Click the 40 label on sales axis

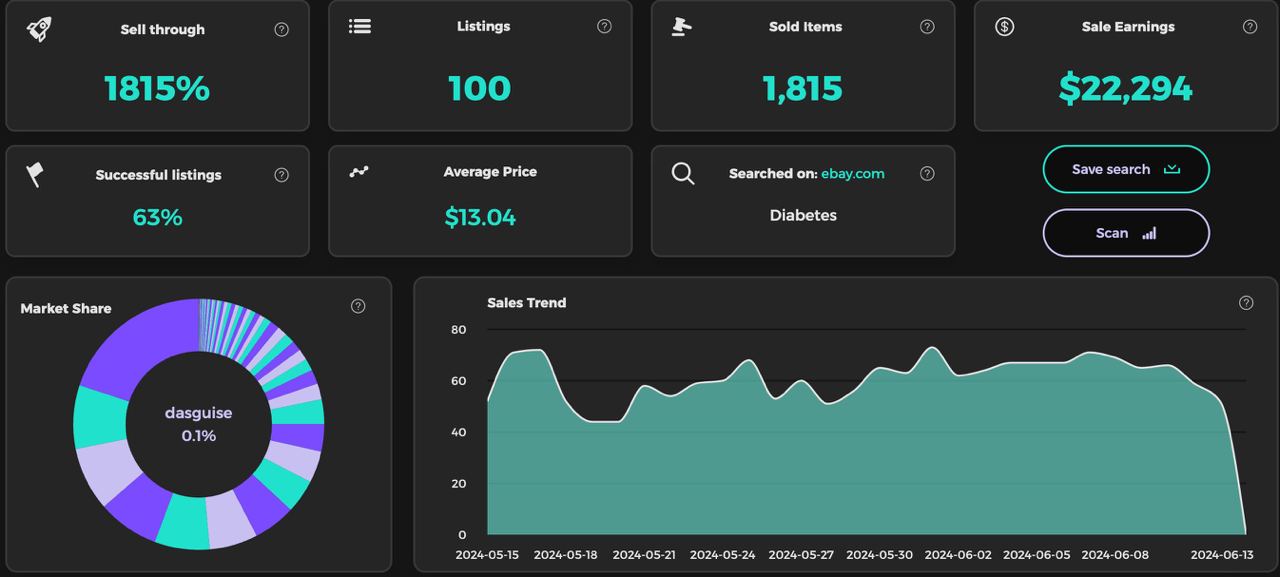point(459,432)
